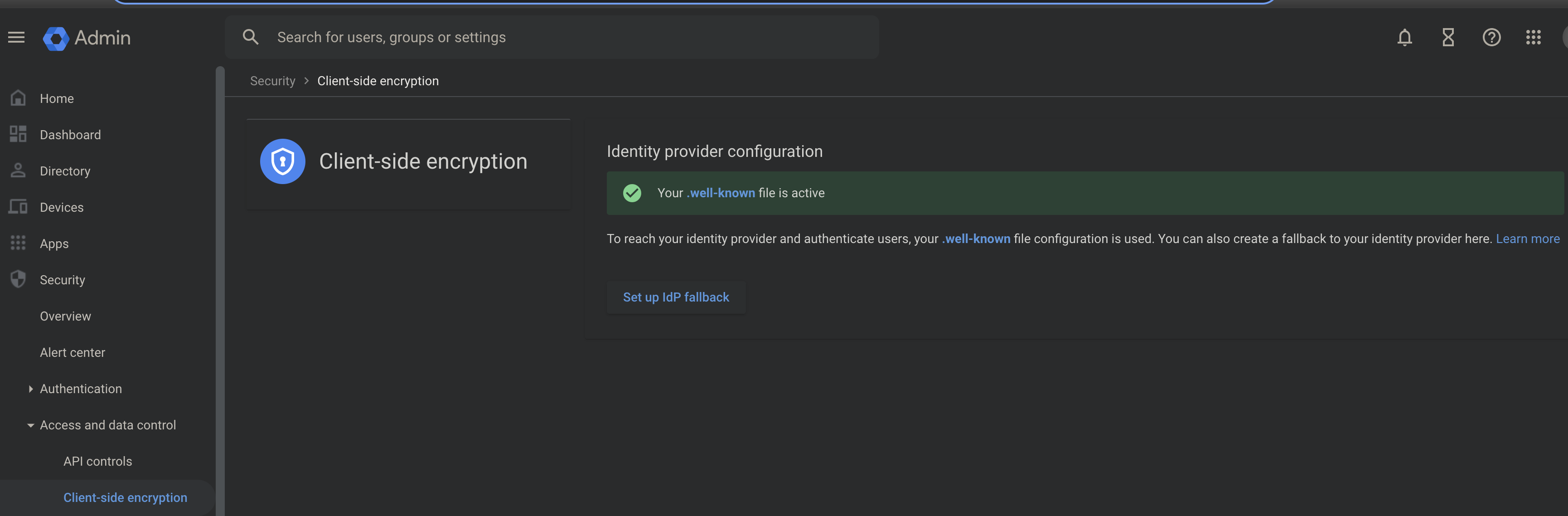Click the Google Admin logo
The height and width of the screenshot is (516, 1568).
click(x=87, y=38)
